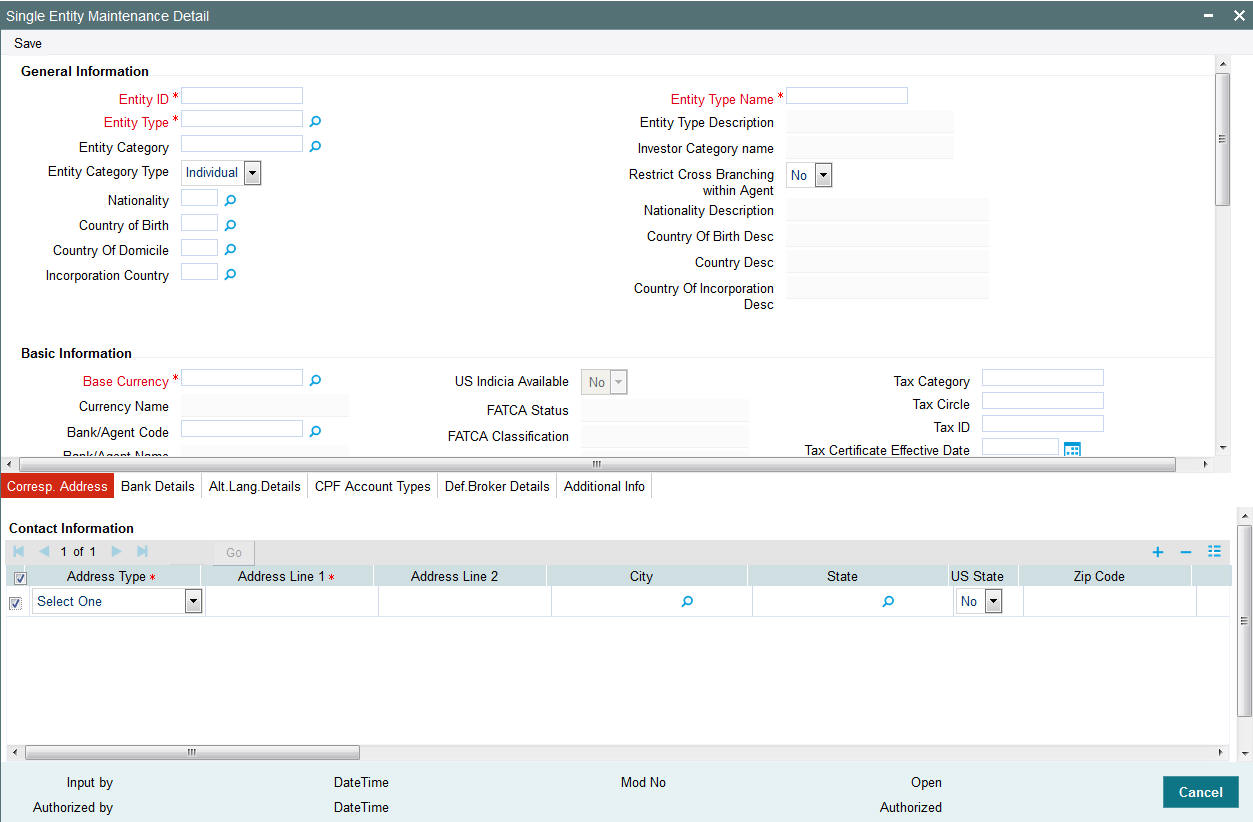
Task: Open Entity Type lookup search icon
Action: tap(315, 121)
